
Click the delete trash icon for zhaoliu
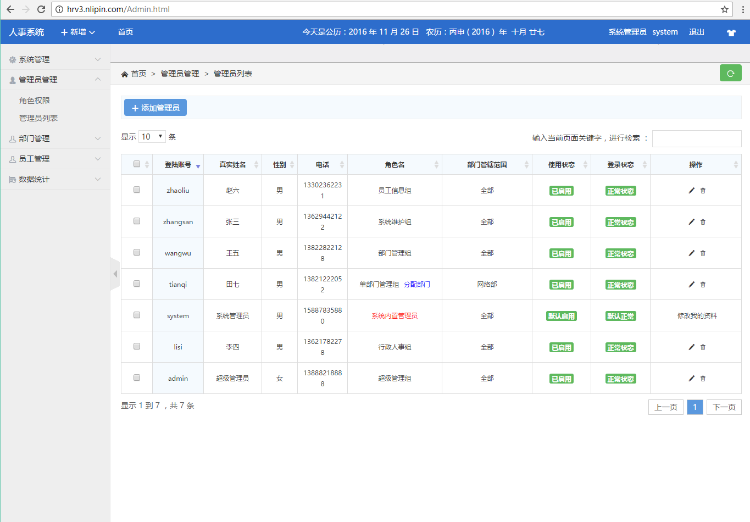pyautogui.click(x=703, y=190)
